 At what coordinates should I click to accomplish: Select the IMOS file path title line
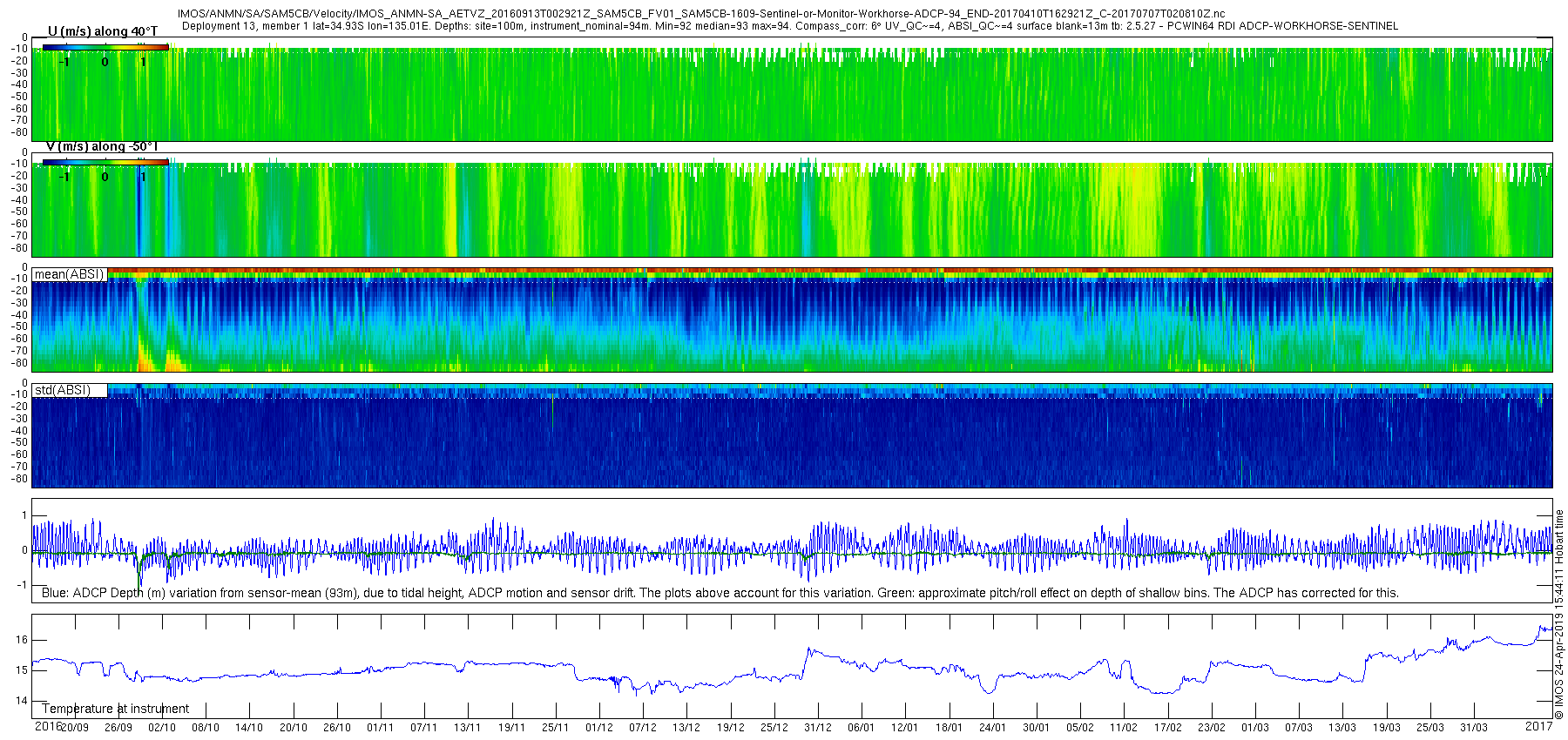(x=701, y=14)
